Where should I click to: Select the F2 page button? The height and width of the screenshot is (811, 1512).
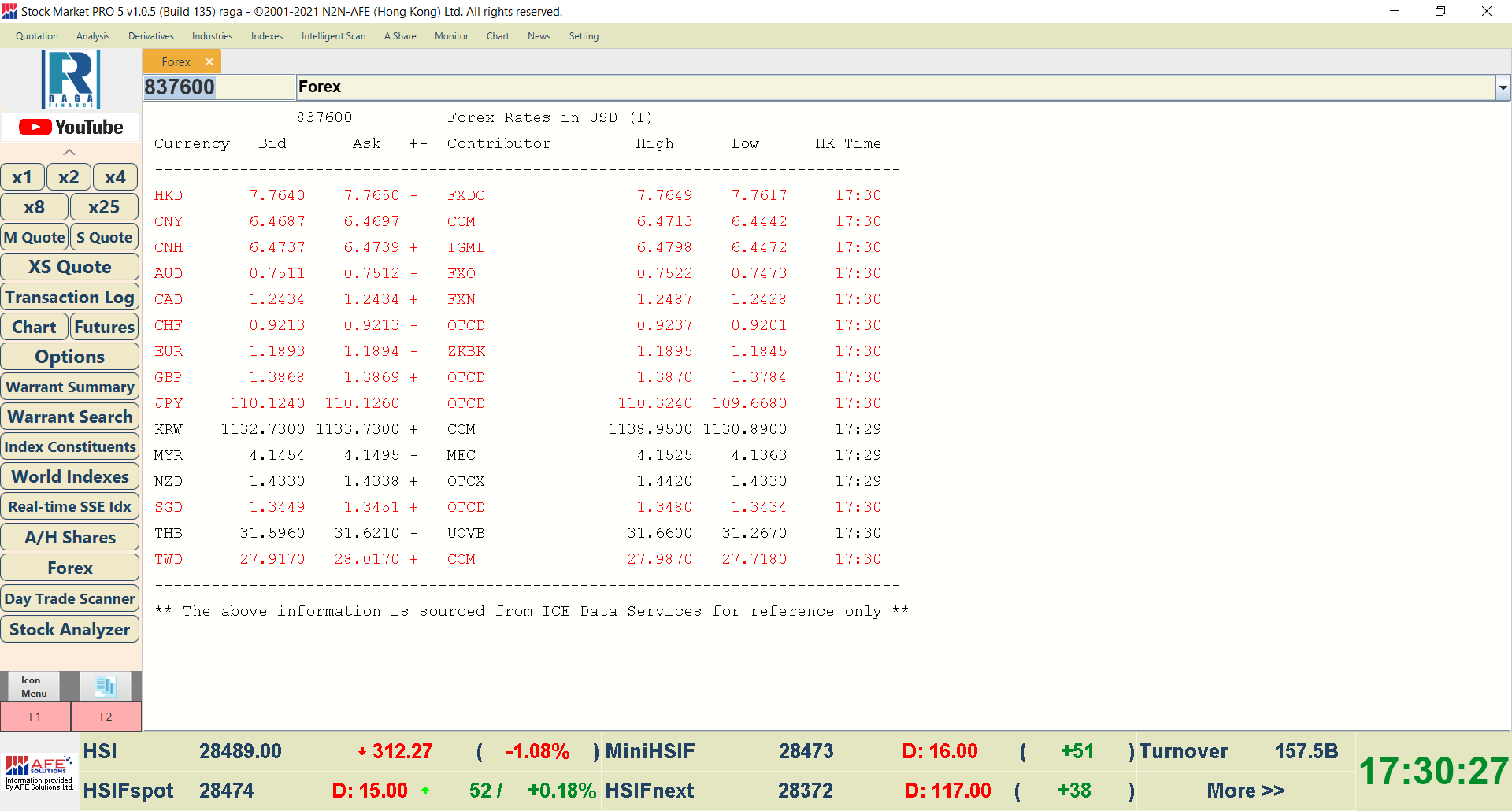click(106, 717)
